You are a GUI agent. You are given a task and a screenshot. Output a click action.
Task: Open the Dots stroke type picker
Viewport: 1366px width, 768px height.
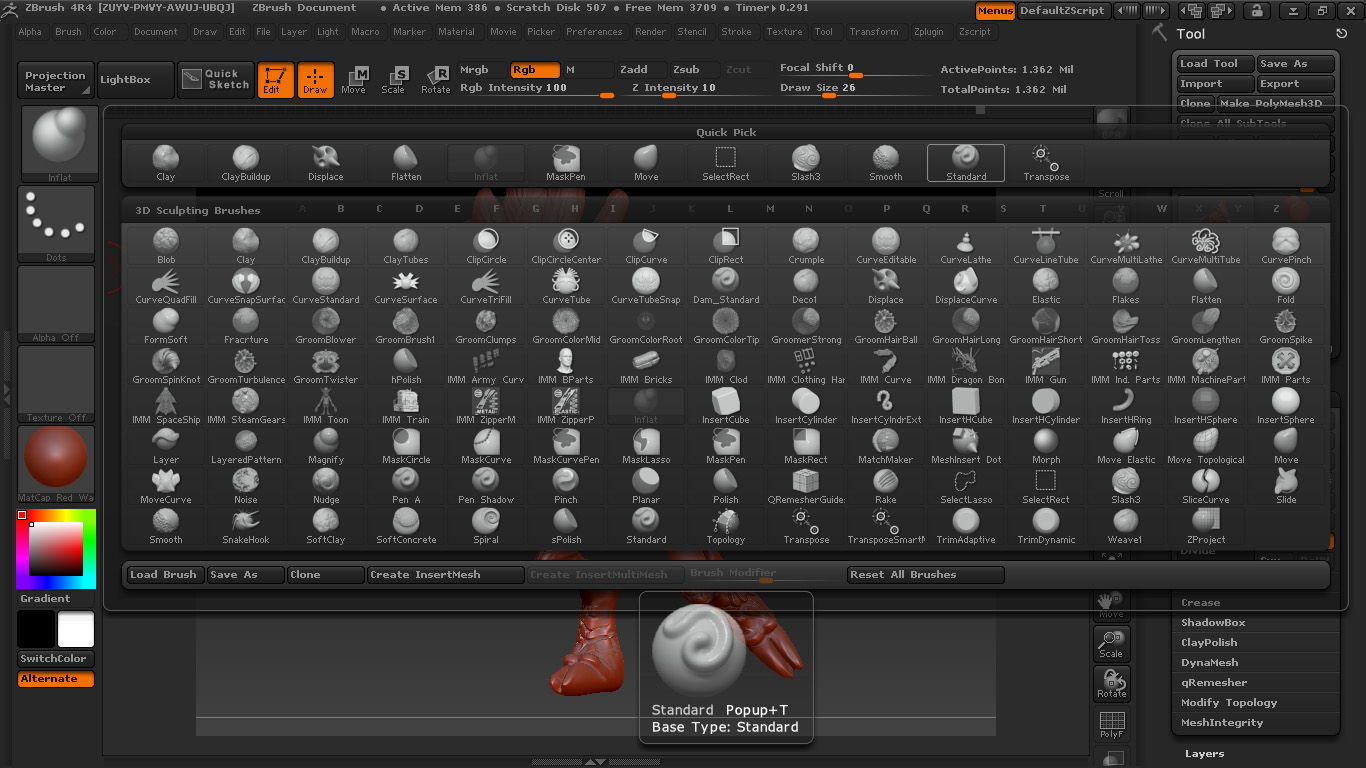[56, 224]
